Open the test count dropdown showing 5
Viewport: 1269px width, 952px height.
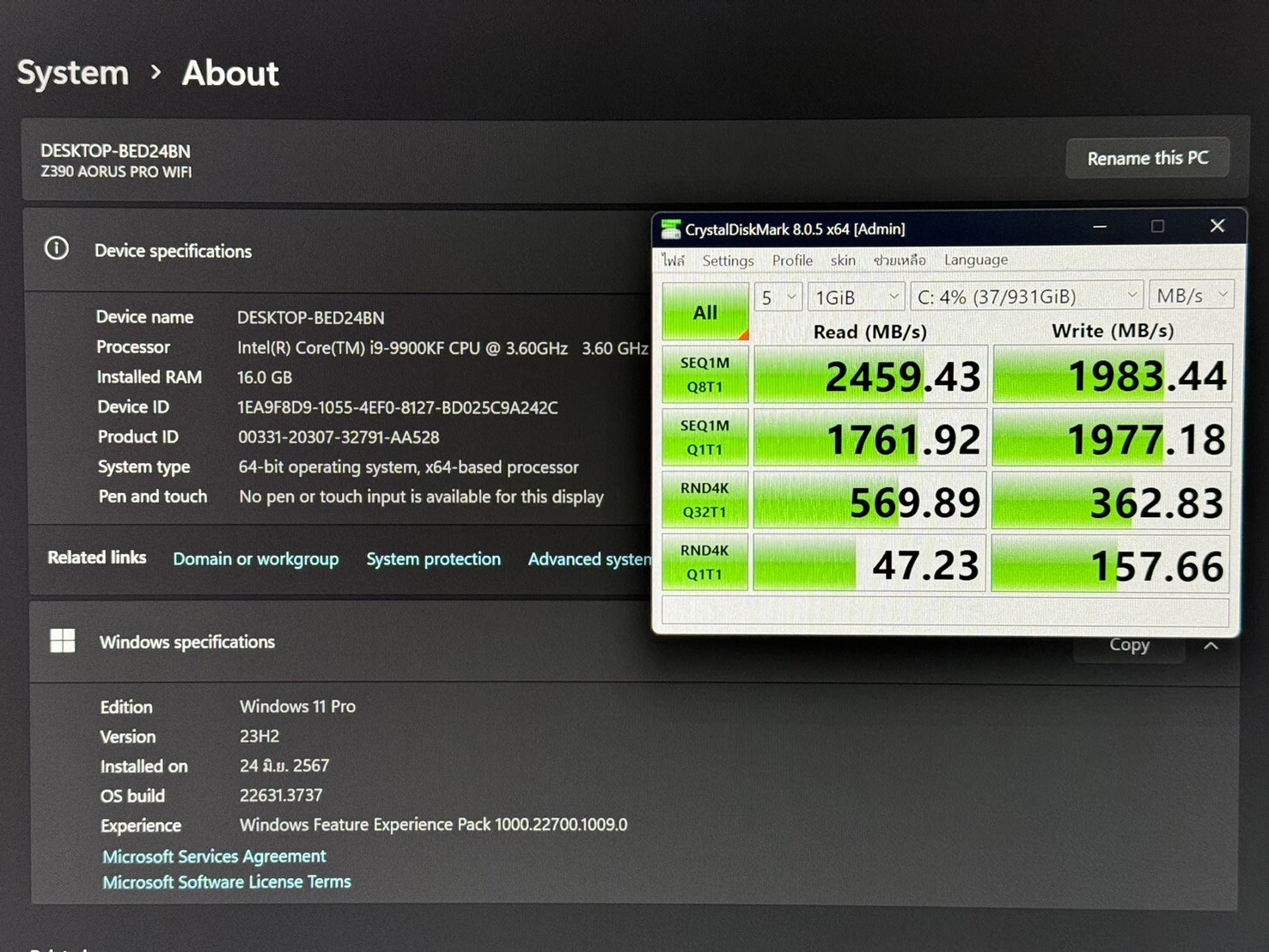(778, 297)
